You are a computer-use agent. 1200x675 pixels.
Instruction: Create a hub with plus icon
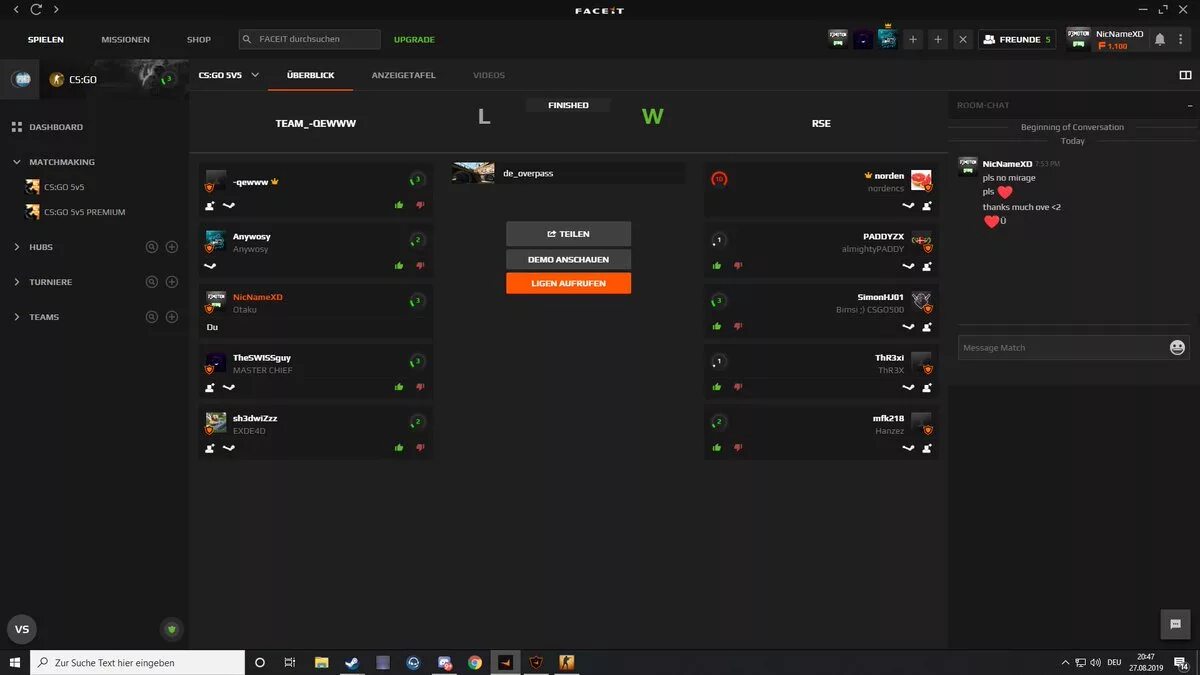click(x=172, y=247)
